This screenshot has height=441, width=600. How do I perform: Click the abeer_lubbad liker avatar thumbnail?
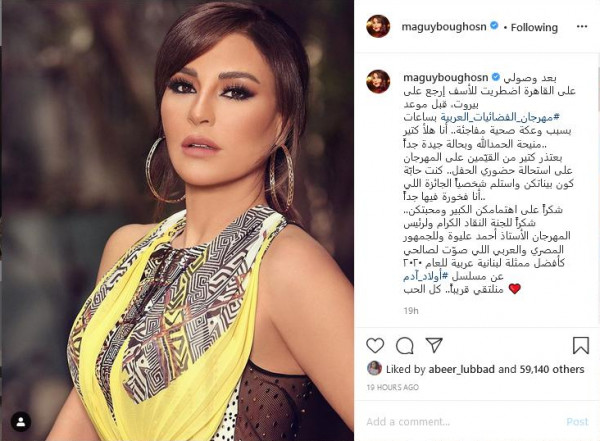point(374,369)
